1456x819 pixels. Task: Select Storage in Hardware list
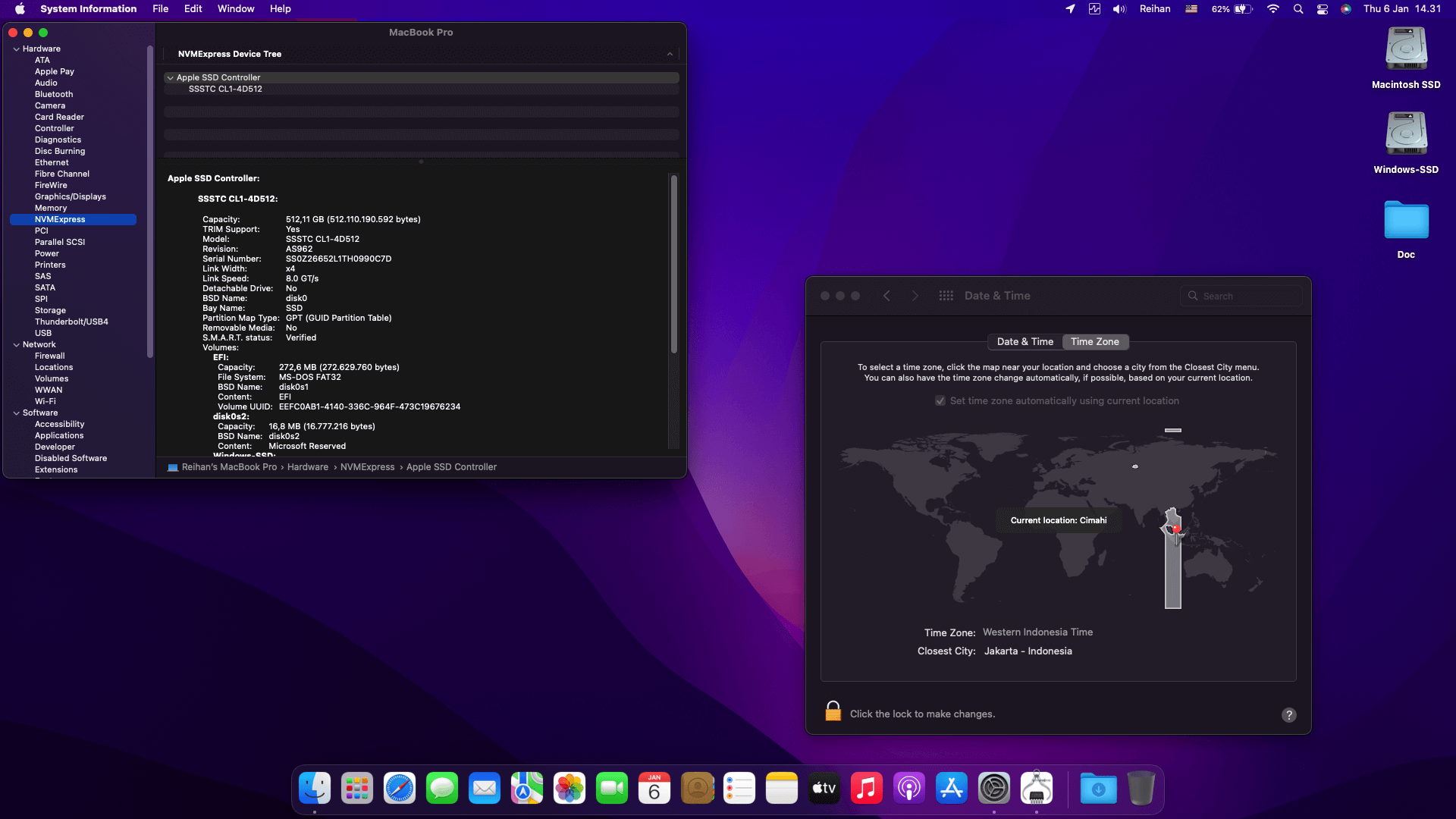50,311
